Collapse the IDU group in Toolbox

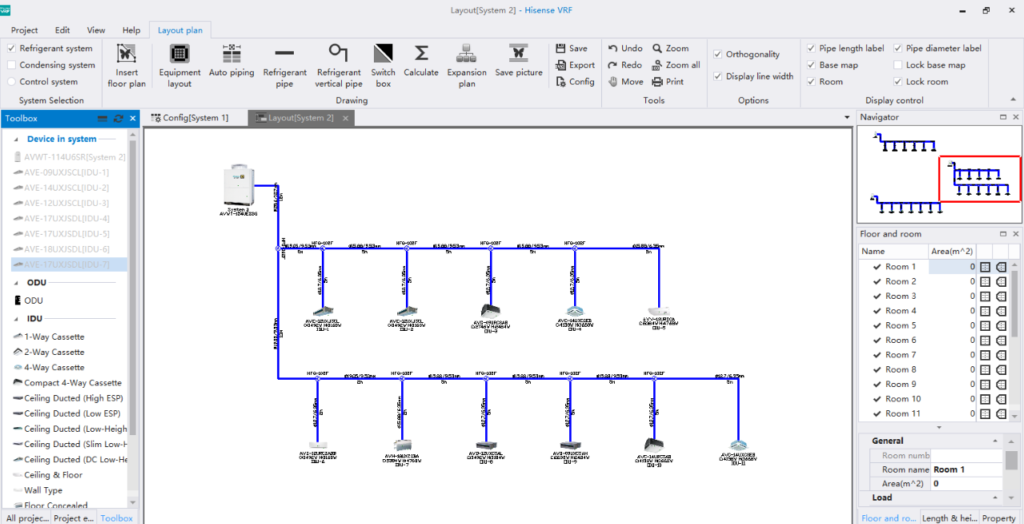pyautogui.click(x=16, y=319)
